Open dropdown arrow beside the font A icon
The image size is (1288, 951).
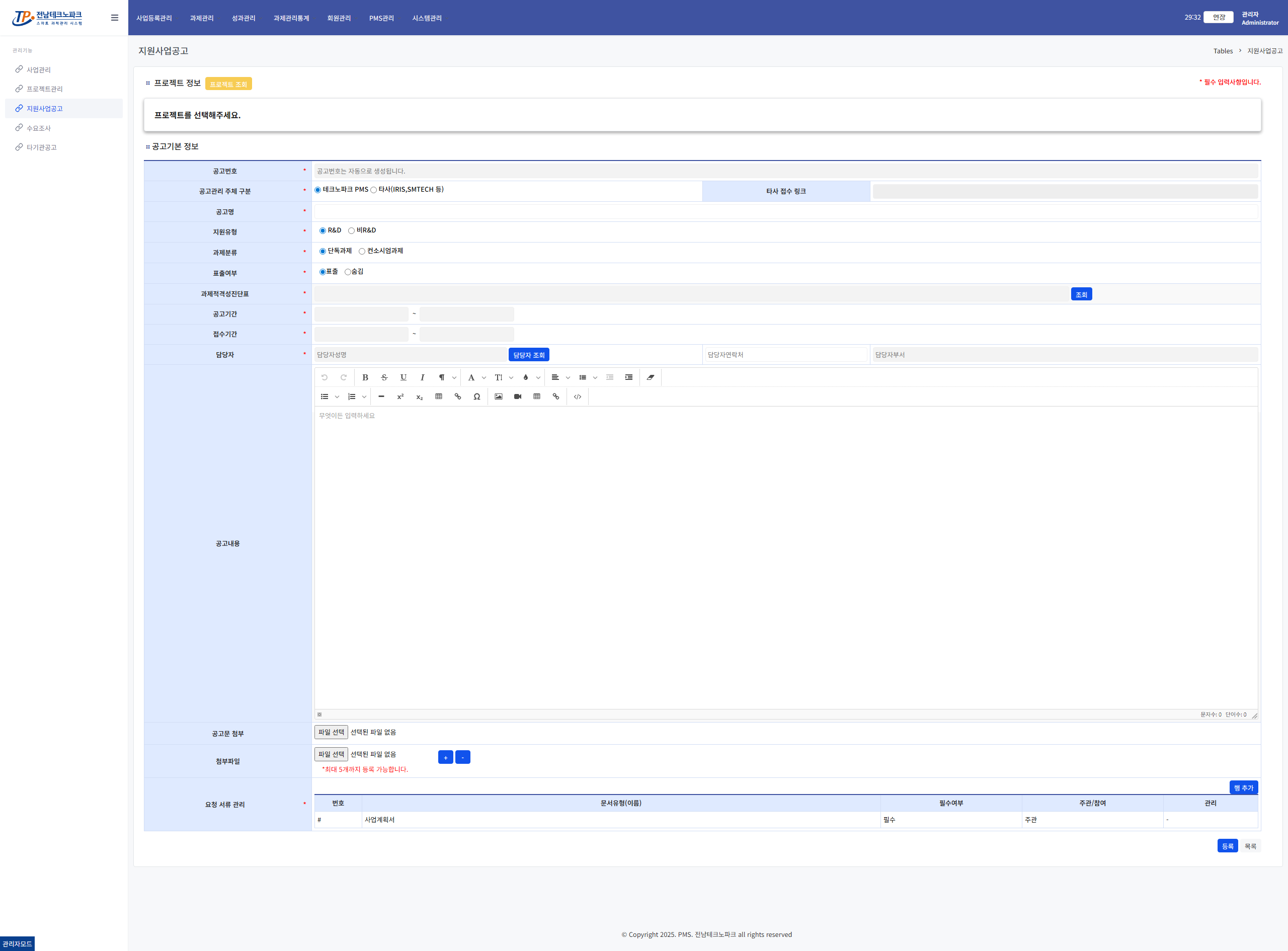(484, 378)
